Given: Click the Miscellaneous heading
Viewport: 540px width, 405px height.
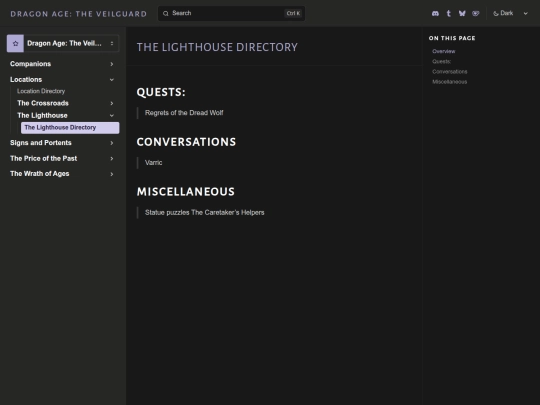Looking at the screenshot, I should pyautogui.click(x=186, y=192).
